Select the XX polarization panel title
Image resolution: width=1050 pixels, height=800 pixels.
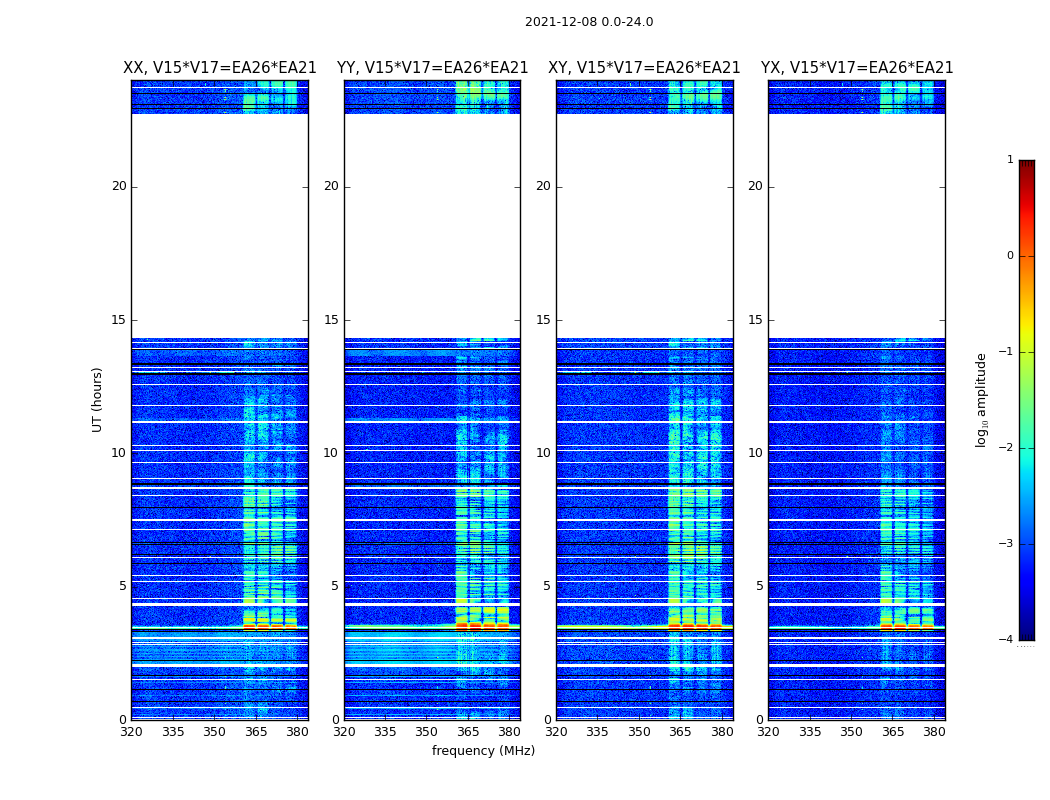tap(219, 68)
